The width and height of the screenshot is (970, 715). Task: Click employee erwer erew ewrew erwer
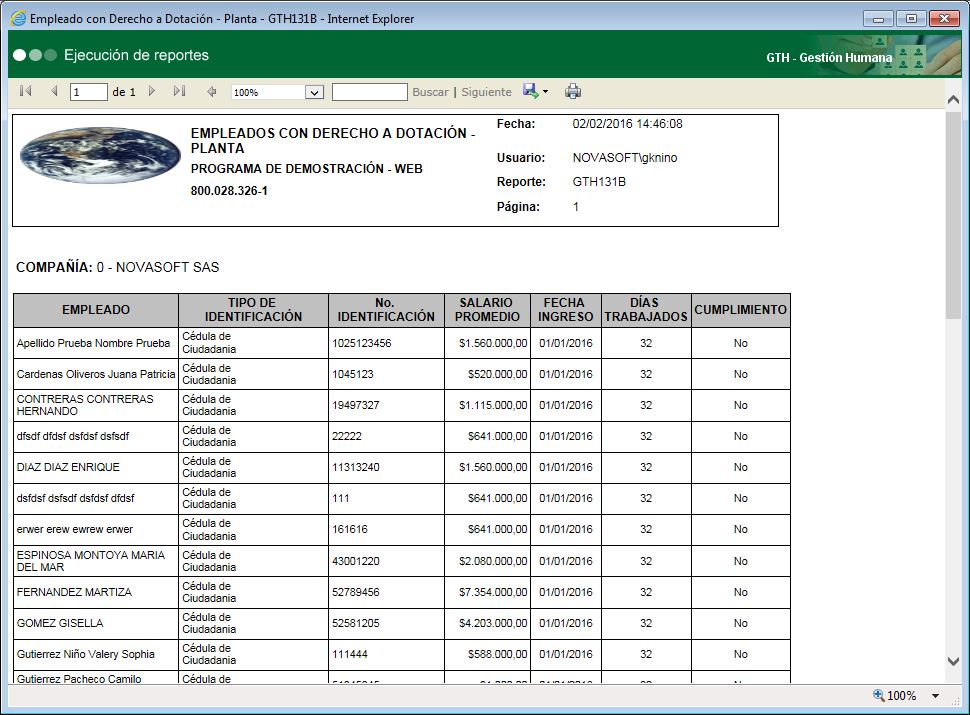[x=75, y=529]
